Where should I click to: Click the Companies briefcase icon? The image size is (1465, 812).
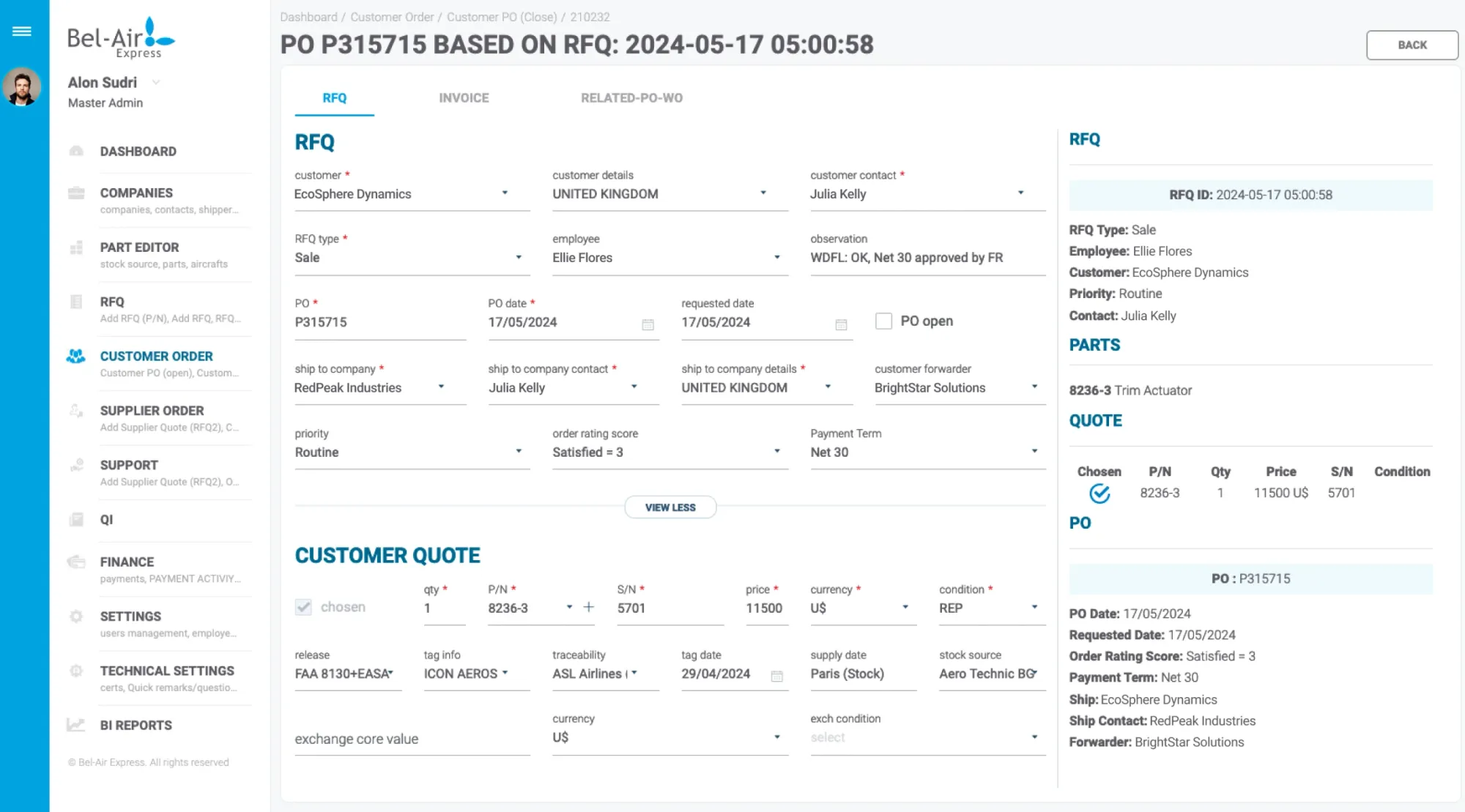[x=76, y=193]
